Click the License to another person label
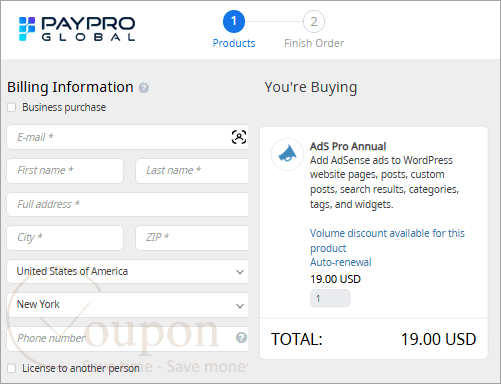The image size is (501, 384). pyautogui.click(x=81, y=368)
